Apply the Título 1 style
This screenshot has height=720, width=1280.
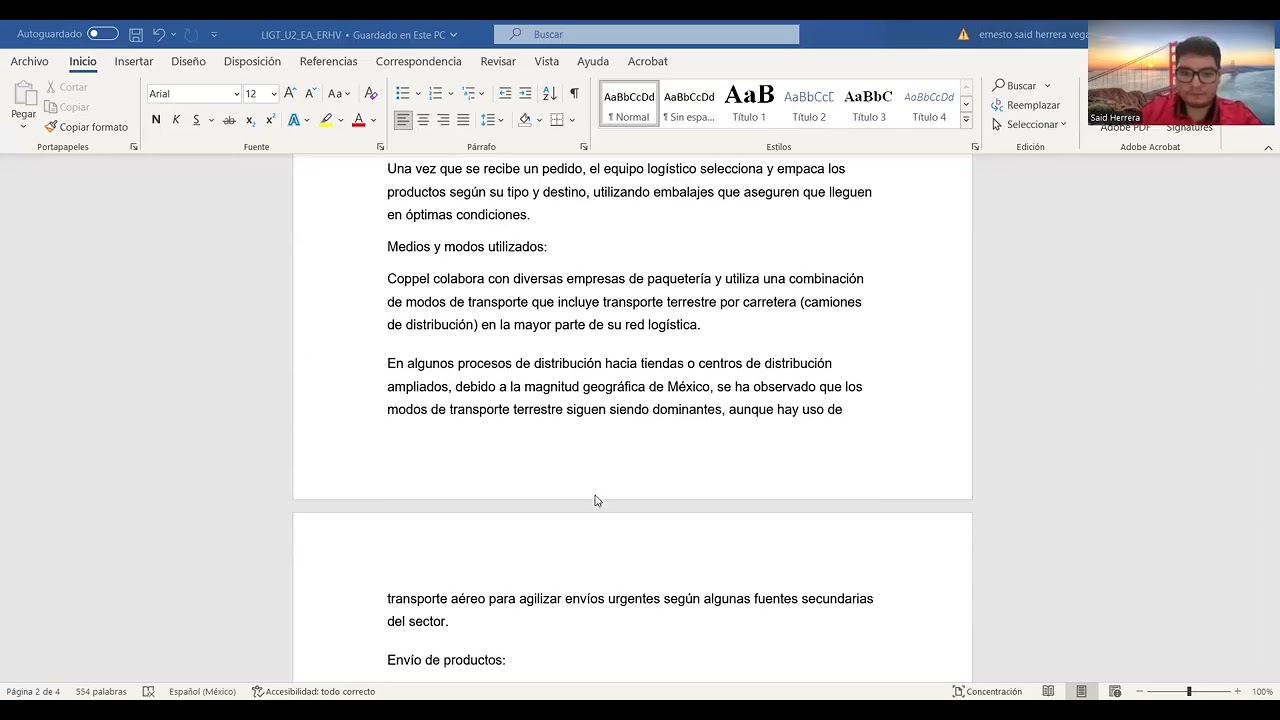(749, 104)
